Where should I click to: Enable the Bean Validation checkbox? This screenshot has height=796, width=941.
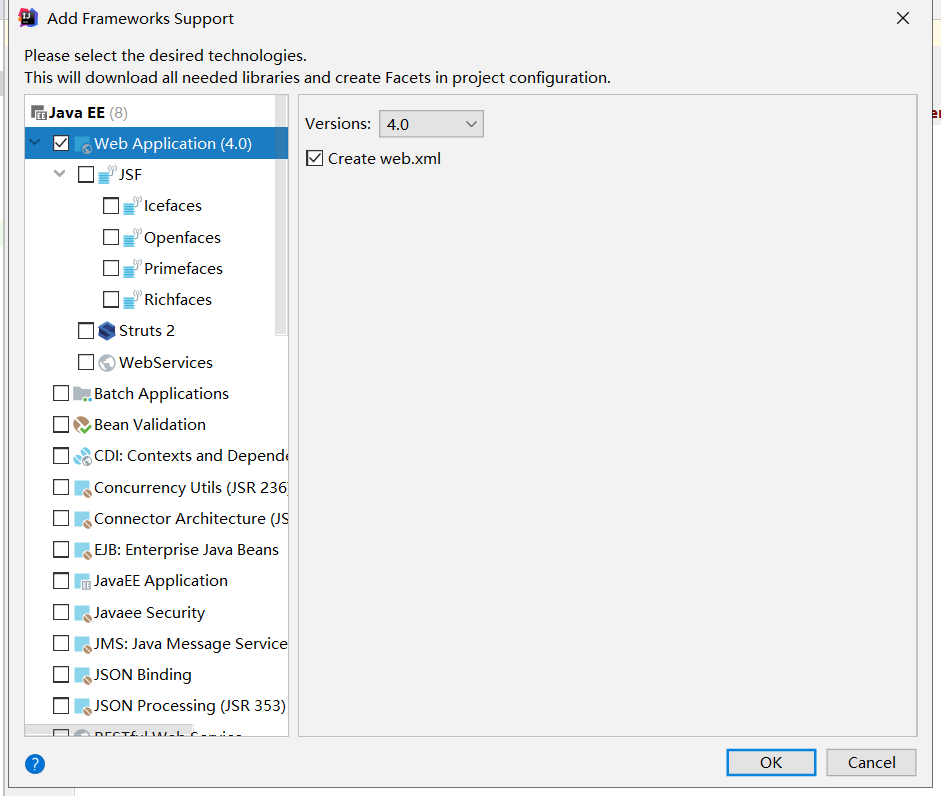[x=61, y=424]
